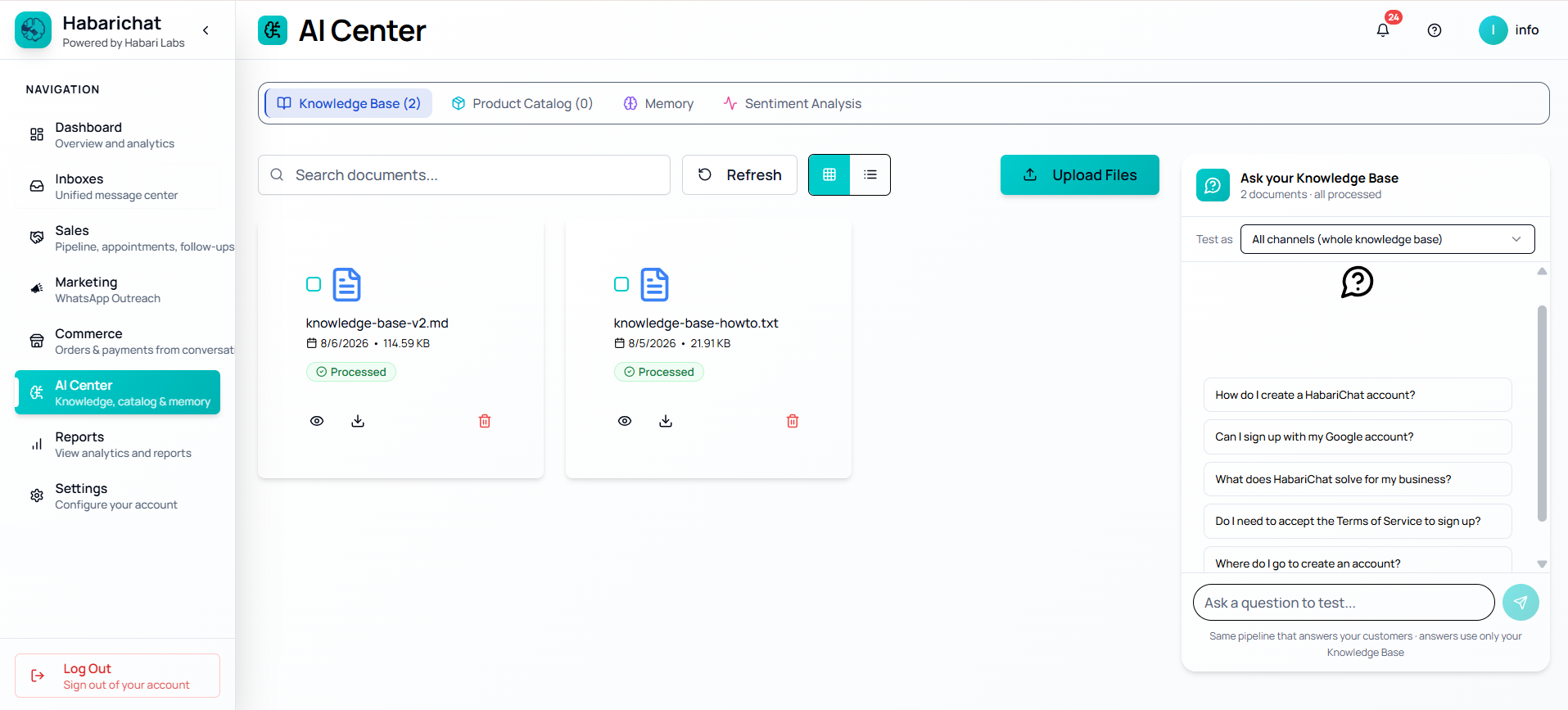
Task: Focus the 'Ask a question to test' input
Action: point(1344,603)
